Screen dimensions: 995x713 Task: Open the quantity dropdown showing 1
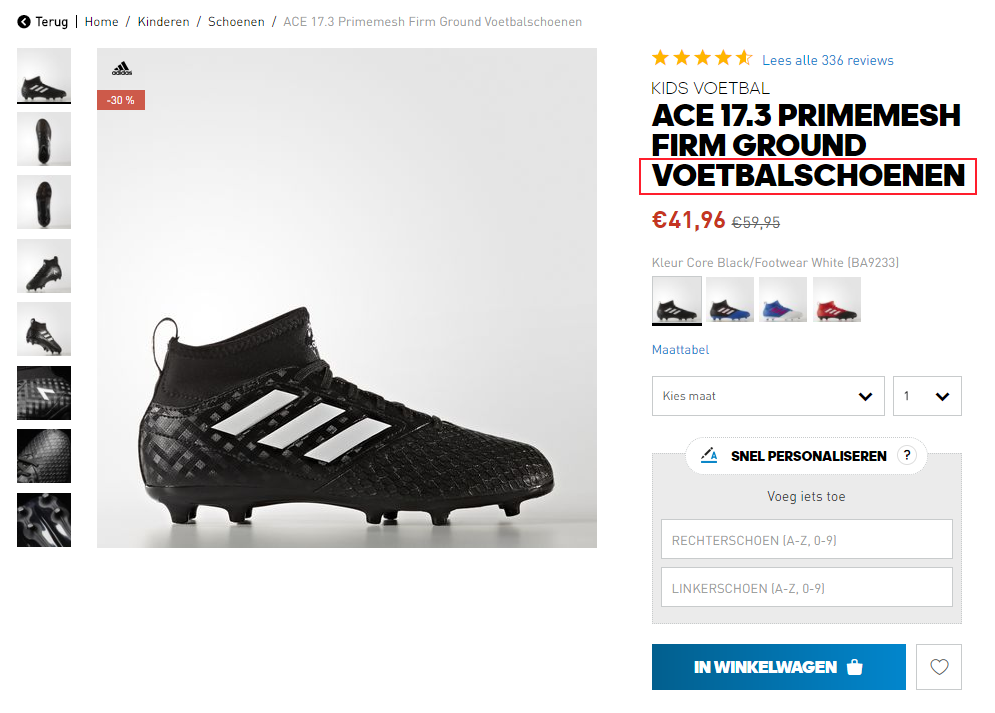(926, 396)
